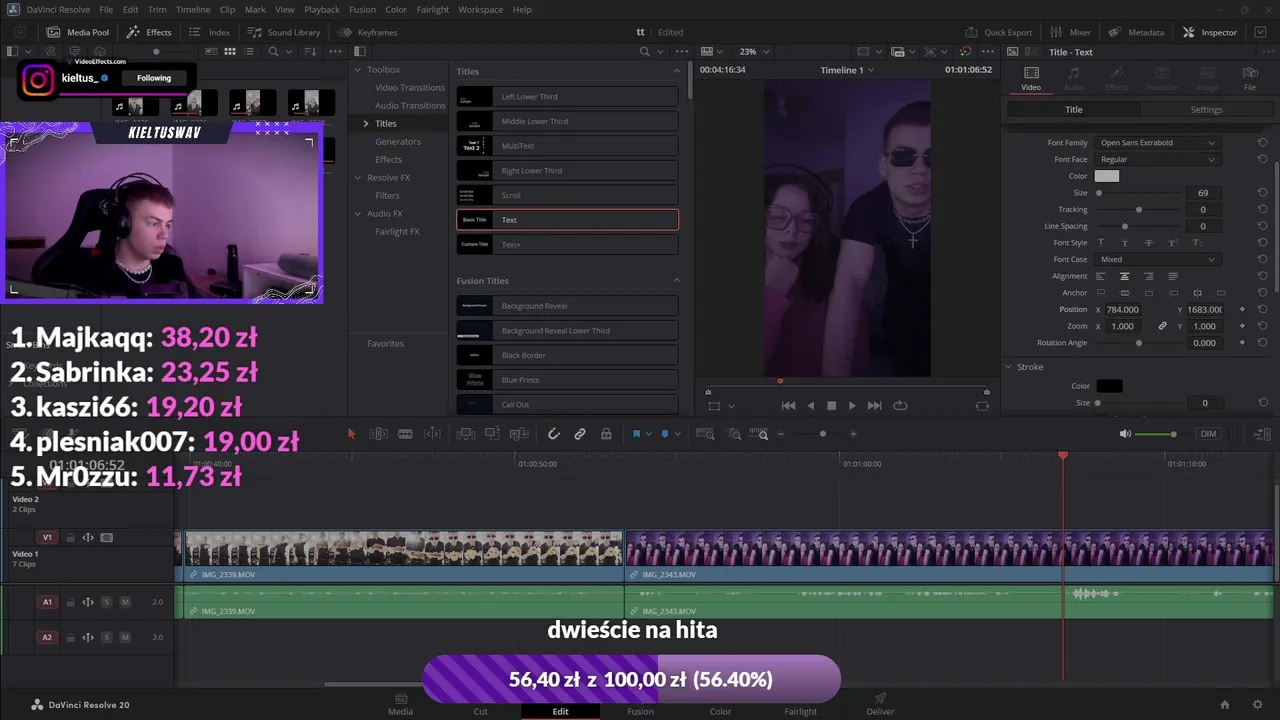Switch to the Color page tab
Viewport: 1280px width, 720px height.
pos(720,705)
